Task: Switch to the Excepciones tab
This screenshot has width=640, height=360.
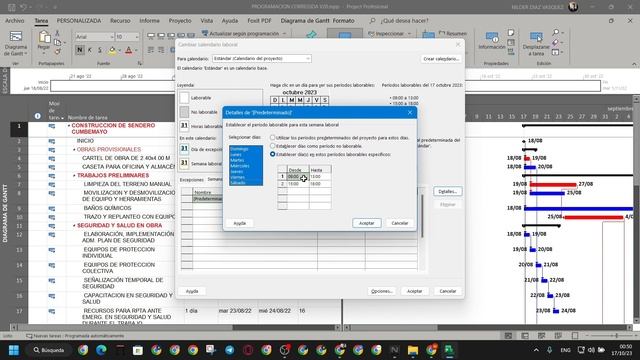Action: point(191,180)
